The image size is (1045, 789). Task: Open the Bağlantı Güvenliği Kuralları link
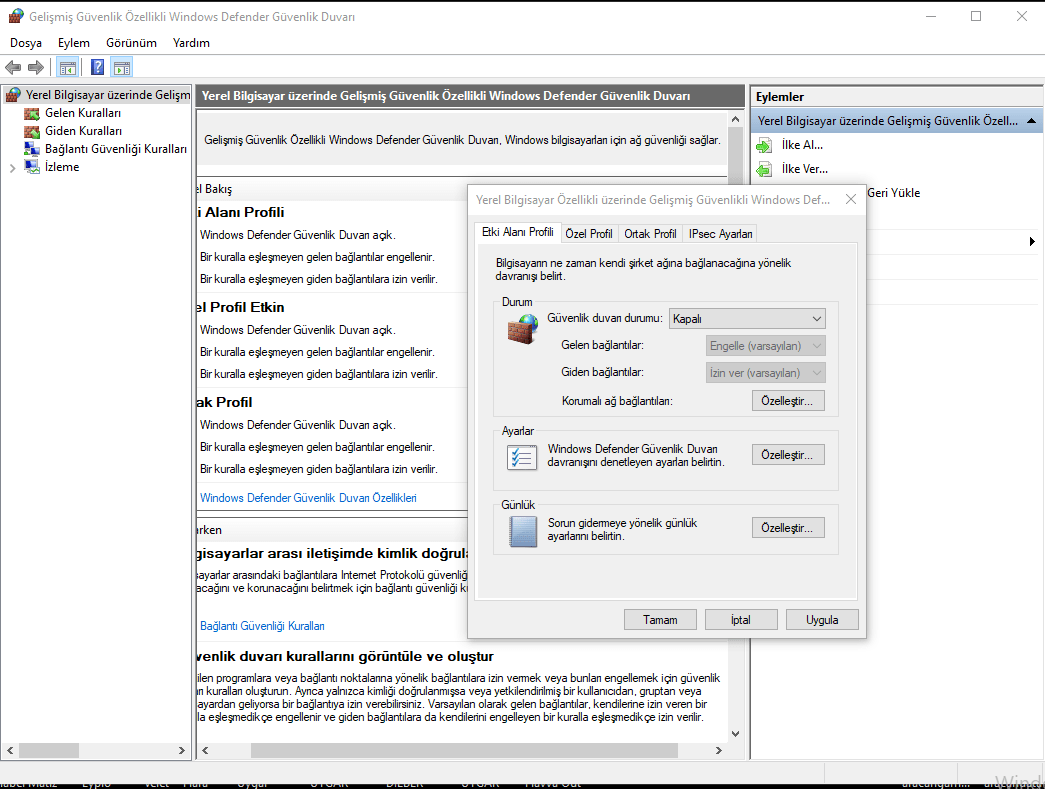pos(262,626)
